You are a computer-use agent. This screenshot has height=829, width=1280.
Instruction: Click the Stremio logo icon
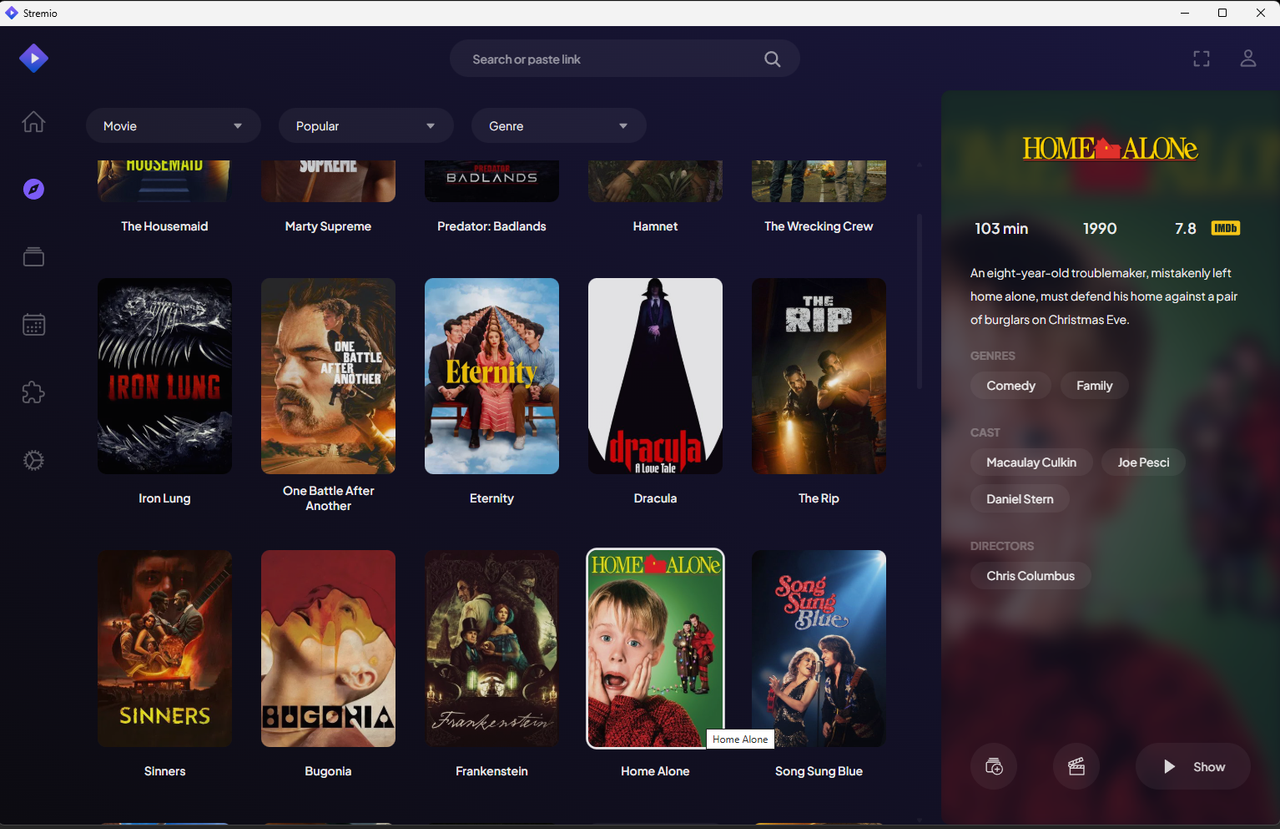coord(34,58)
